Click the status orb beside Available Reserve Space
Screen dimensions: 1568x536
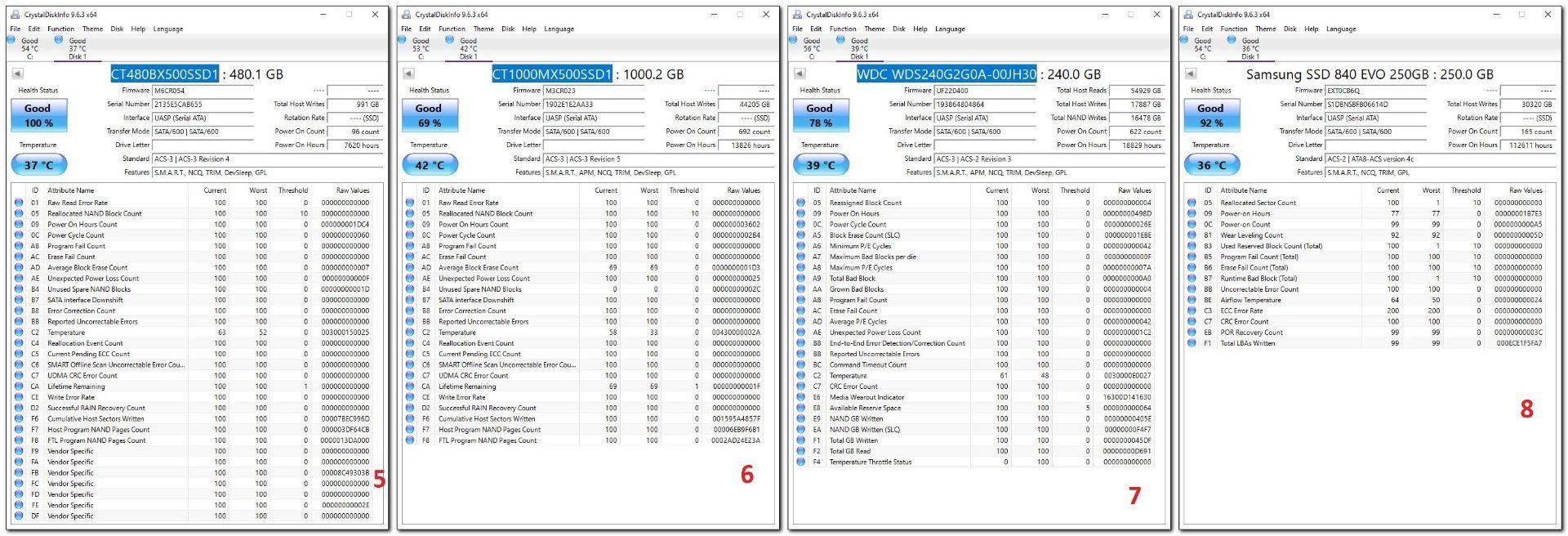tap(801, 408)
